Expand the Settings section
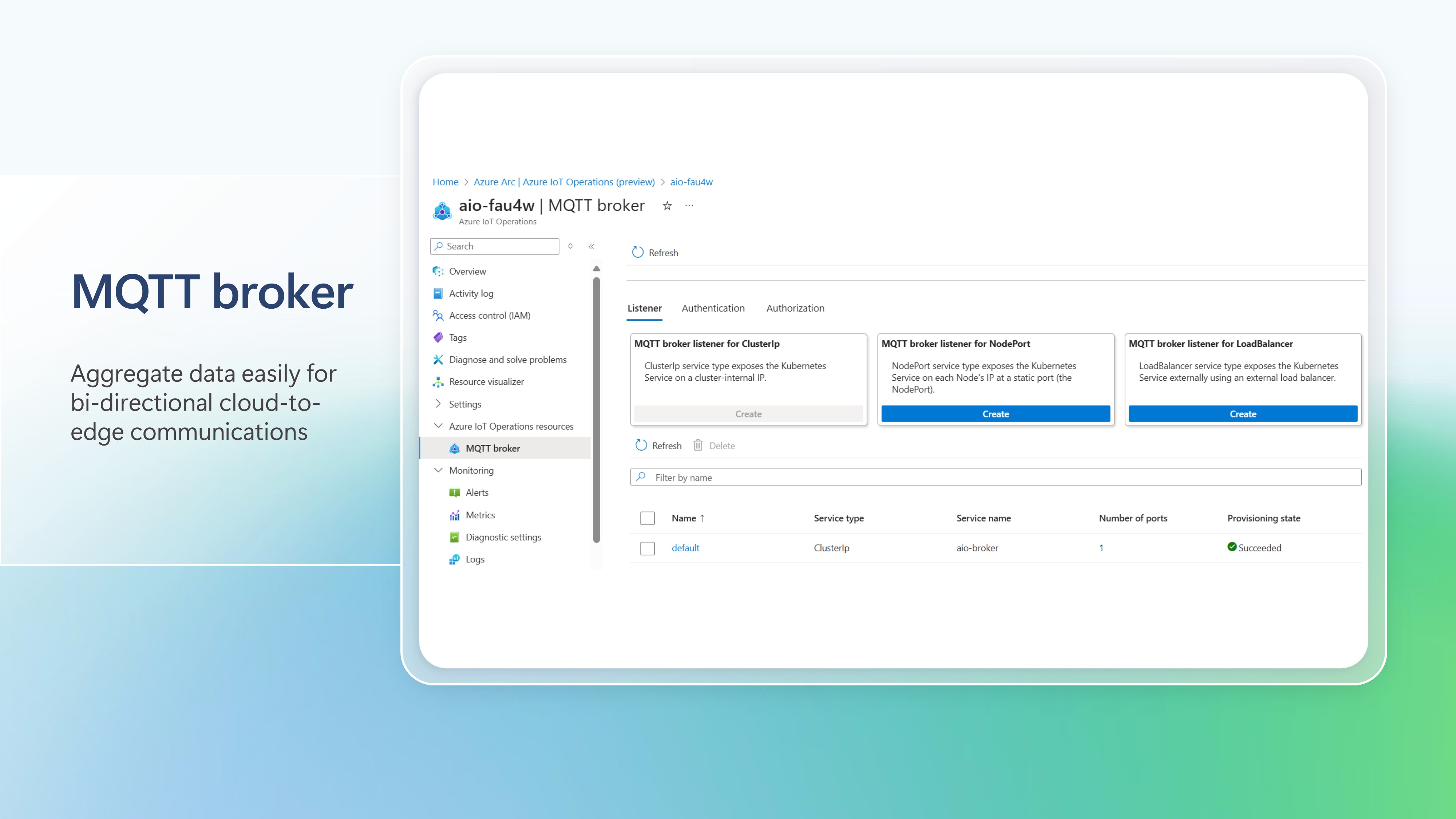The width and height of the screenshot is (1456, 819). [x=438, y=404]
